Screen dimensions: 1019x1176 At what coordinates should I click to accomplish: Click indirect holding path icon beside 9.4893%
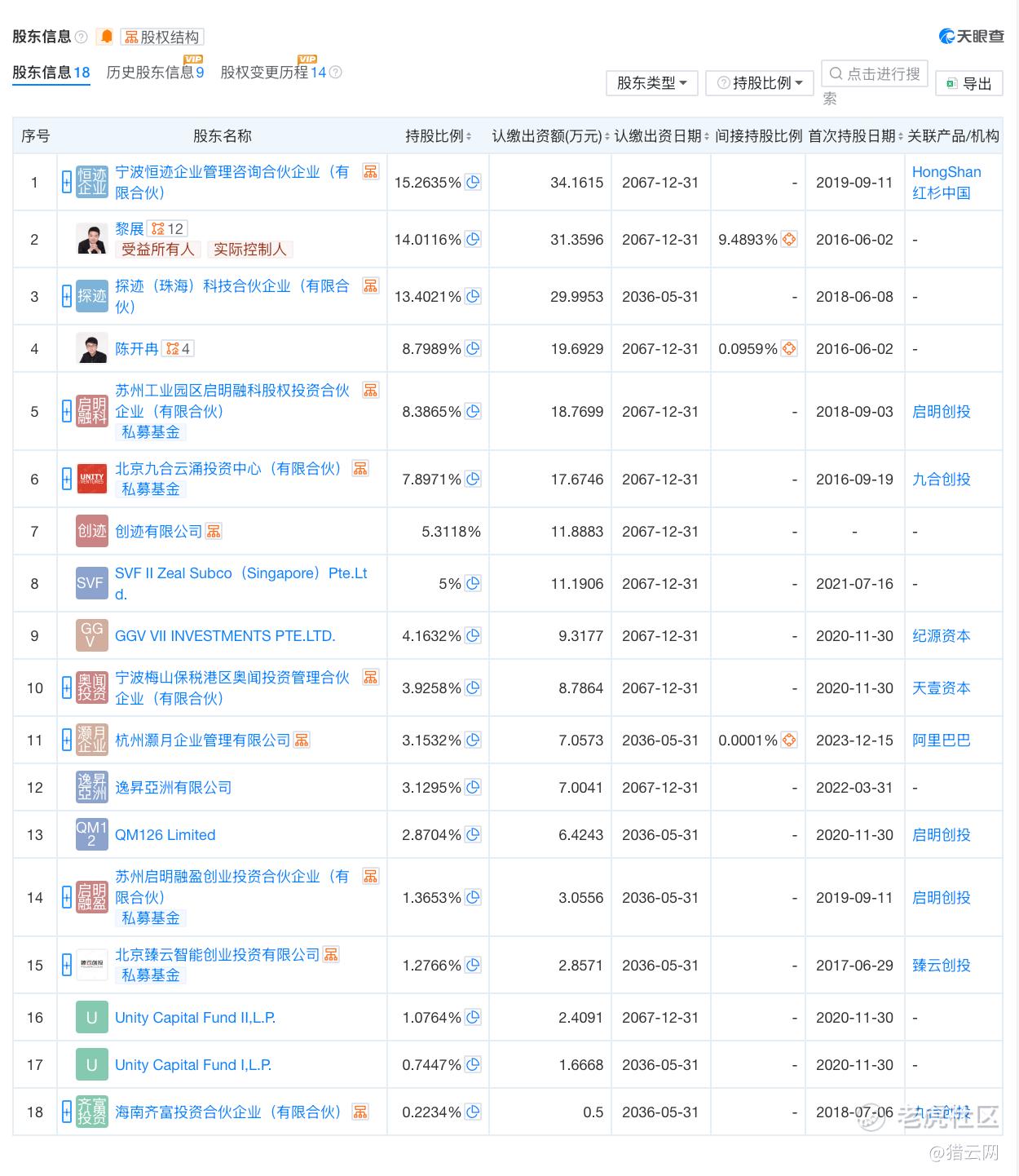point(788,240)
